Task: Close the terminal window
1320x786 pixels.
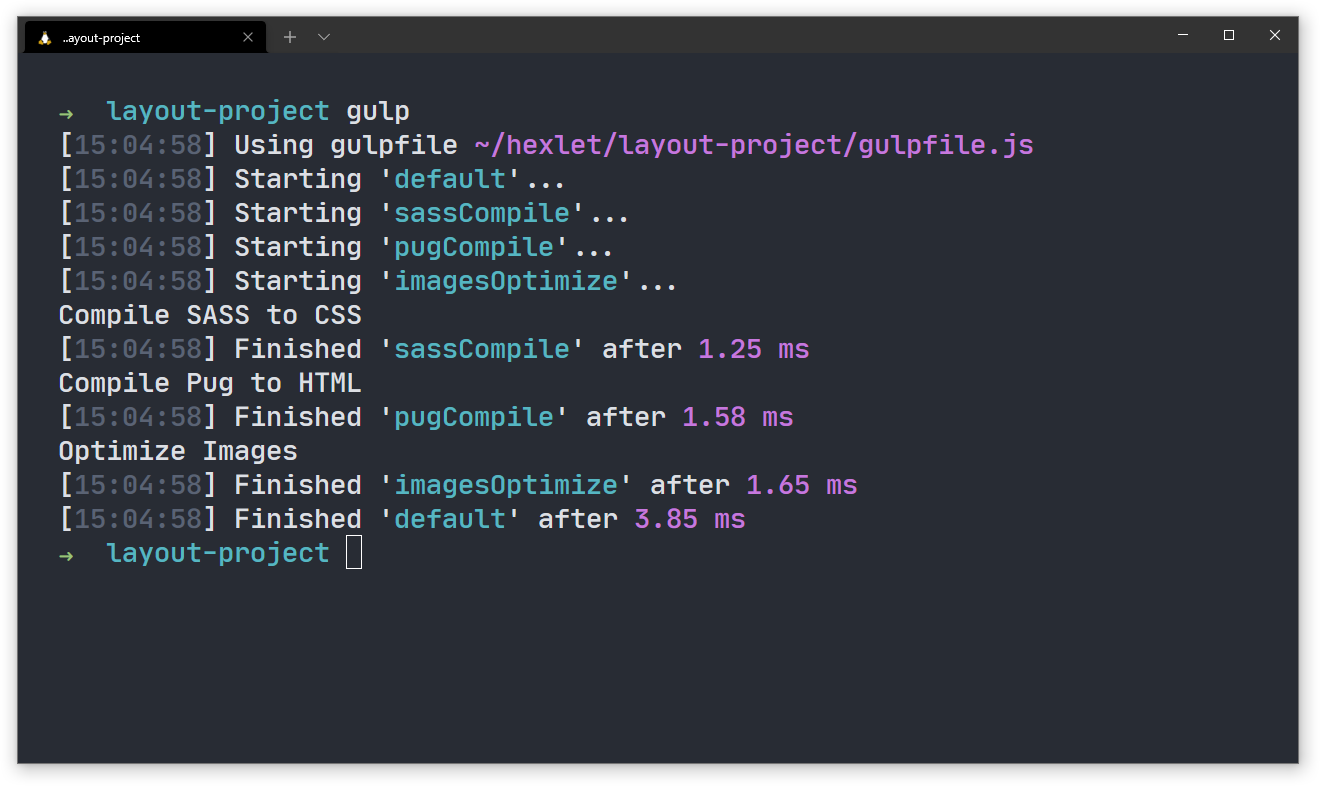Action: pos(1275,35)
